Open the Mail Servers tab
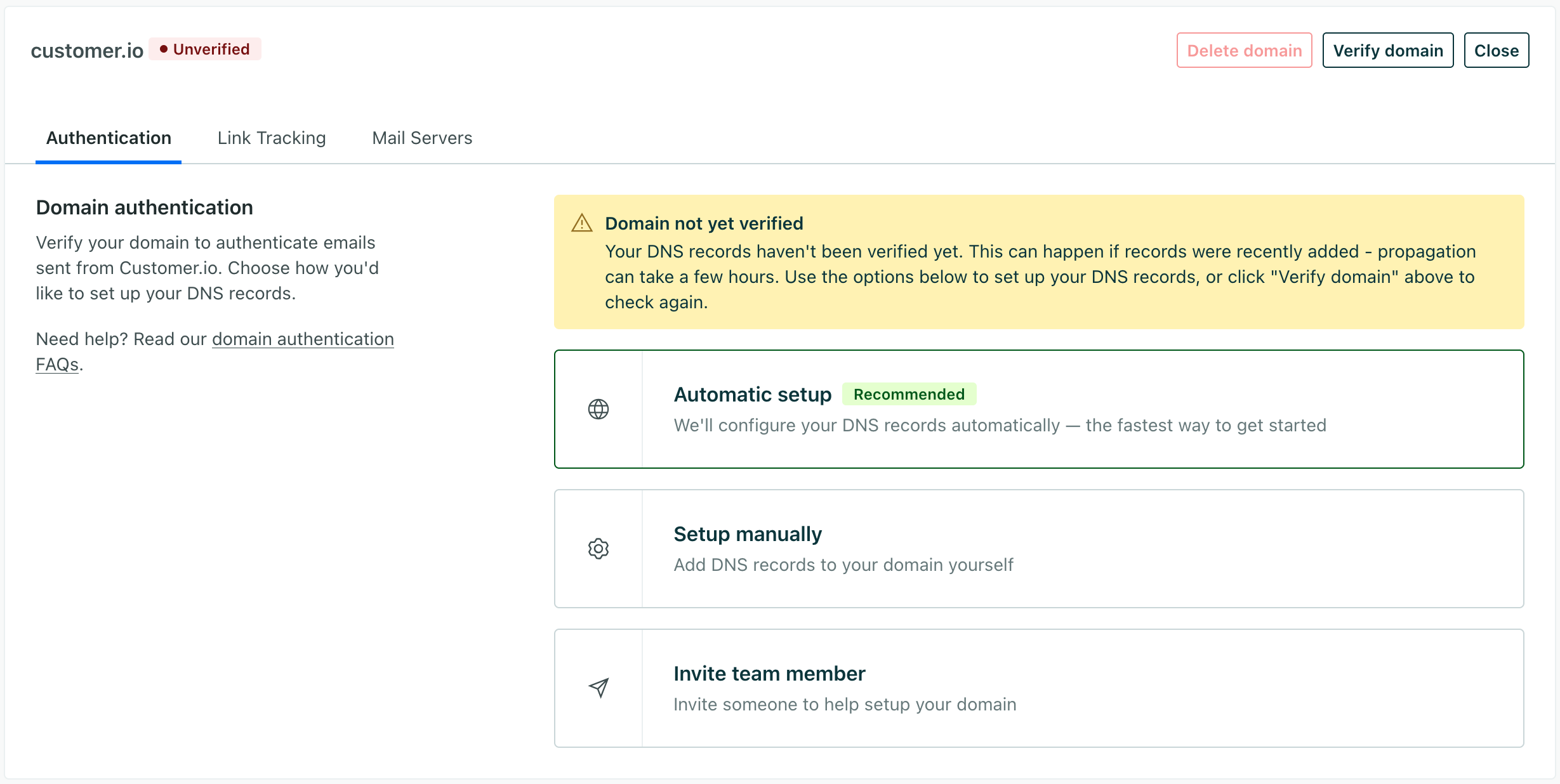The image size is (1560, 784). pos(421,138)
